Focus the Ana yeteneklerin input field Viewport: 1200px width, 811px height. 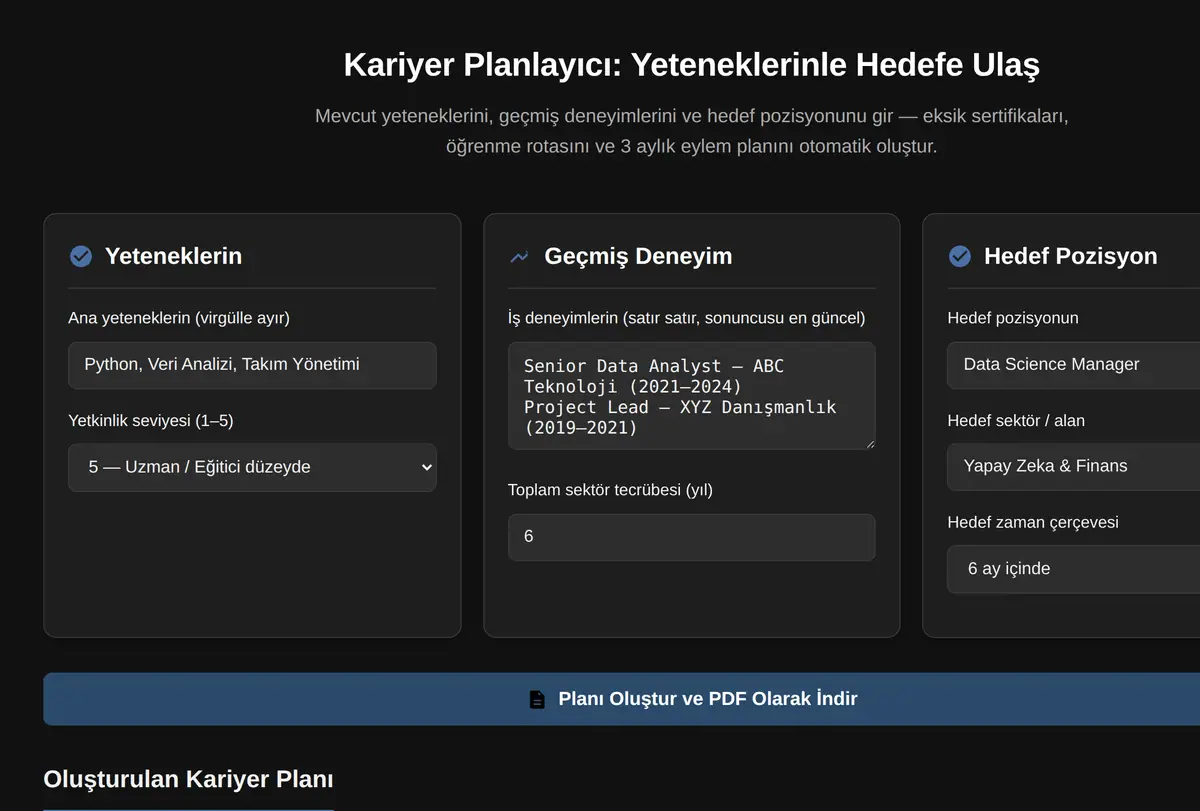(x=252, y=365)
